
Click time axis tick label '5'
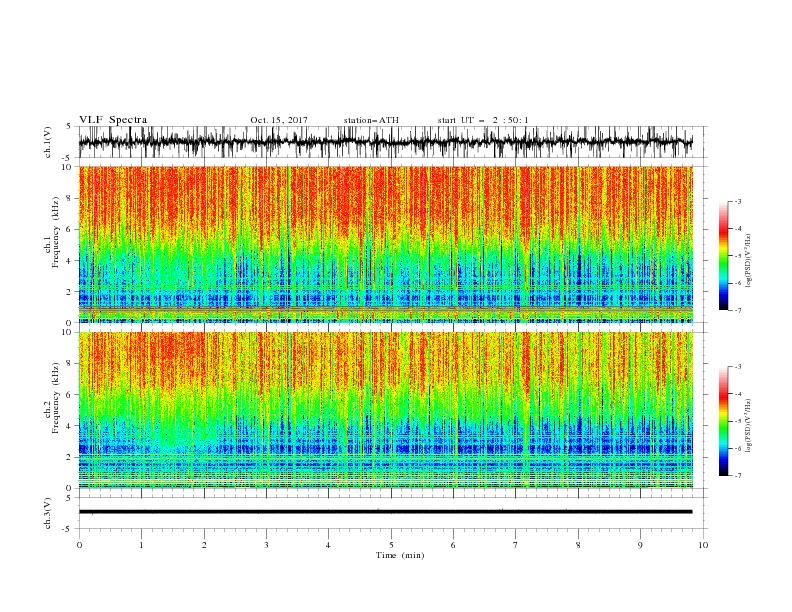coord(391,545)
